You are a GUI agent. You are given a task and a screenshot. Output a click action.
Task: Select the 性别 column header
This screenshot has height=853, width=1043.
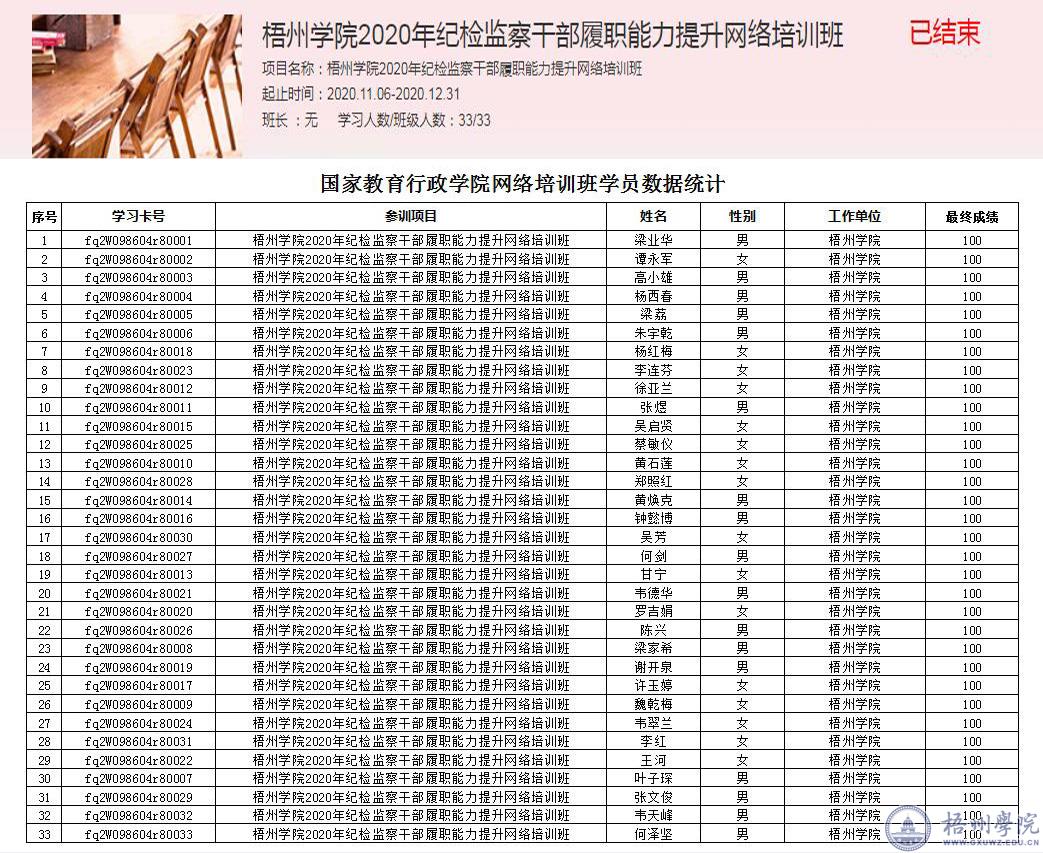[x=742, y=216]
